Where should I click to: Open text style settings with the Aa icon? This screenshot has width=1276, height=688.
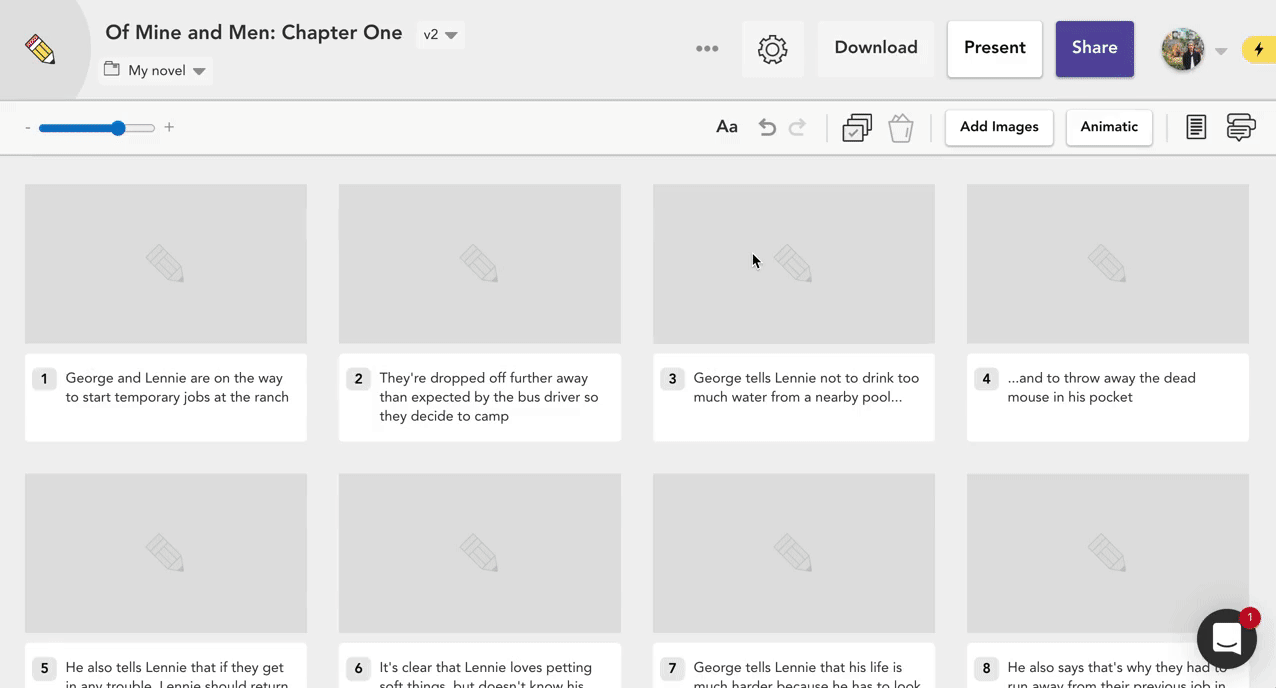point(726,127)
